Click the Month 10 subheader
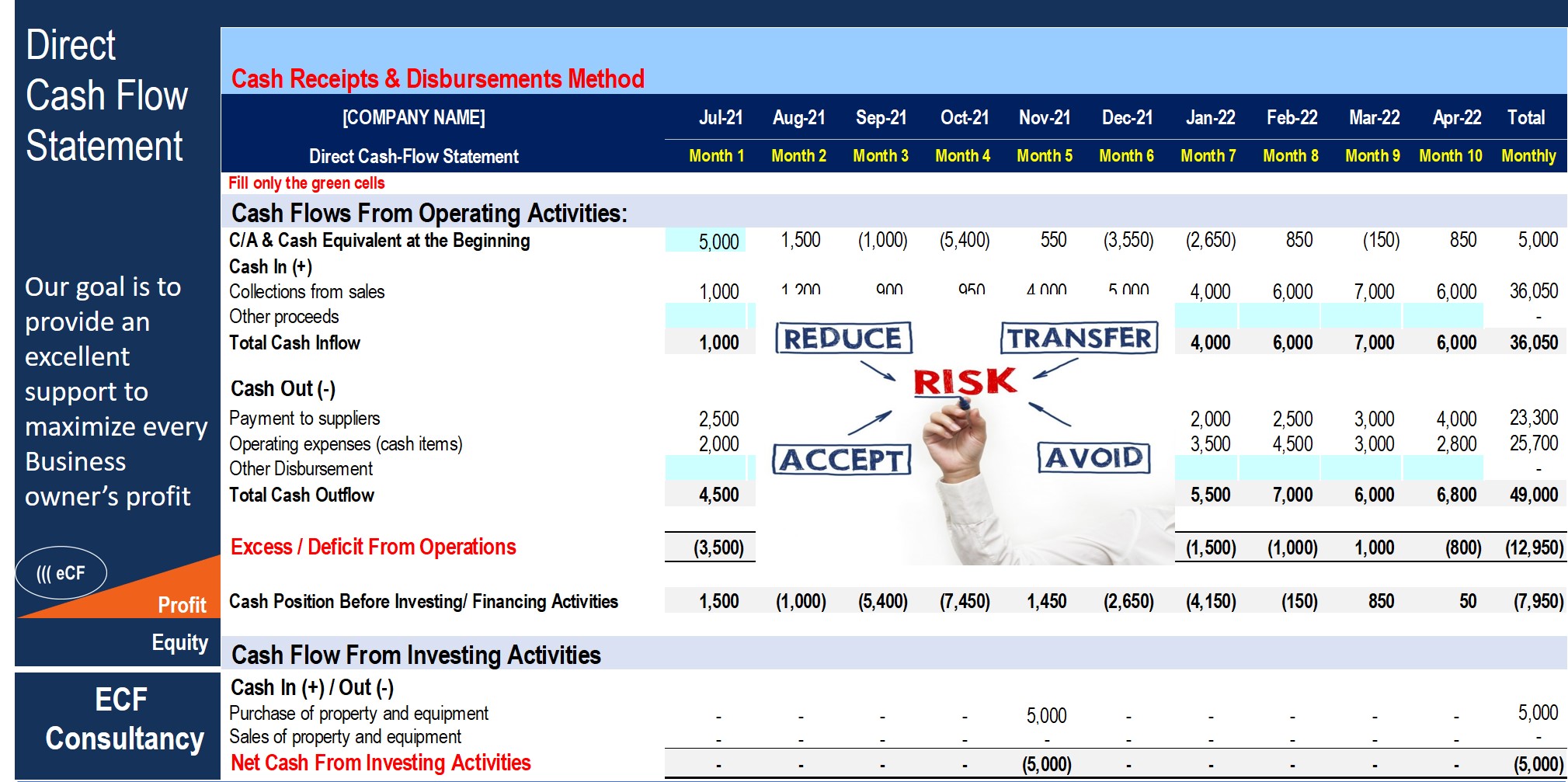 1451,155
